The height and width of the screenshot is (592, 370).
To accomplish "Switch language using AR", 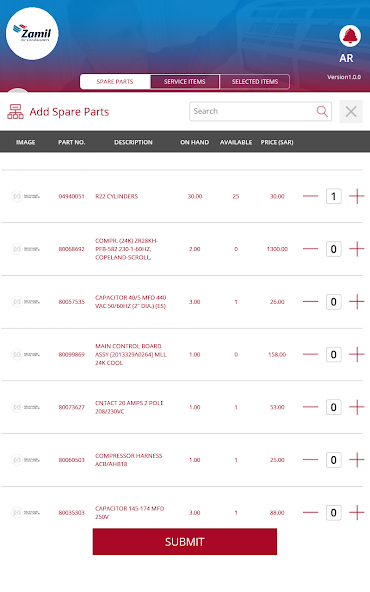I will [346, 58].
